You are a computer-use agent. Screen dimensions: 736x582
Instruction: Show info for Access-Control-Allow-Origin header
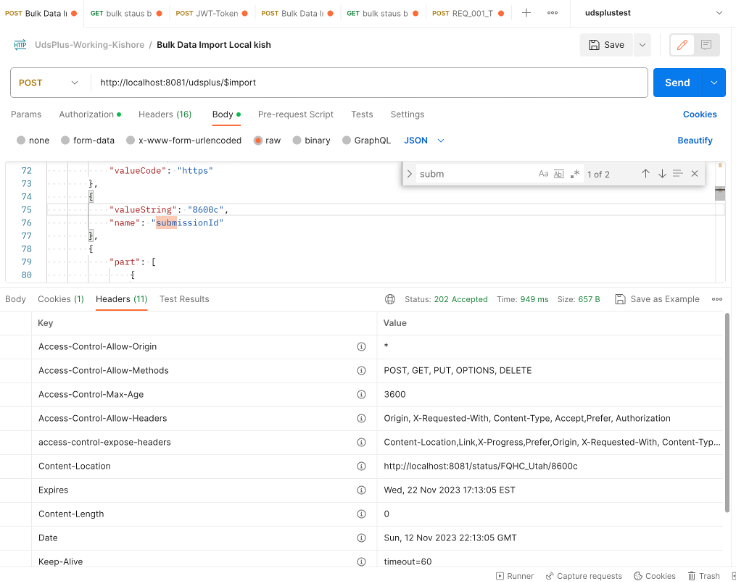(x=361, y=347)
